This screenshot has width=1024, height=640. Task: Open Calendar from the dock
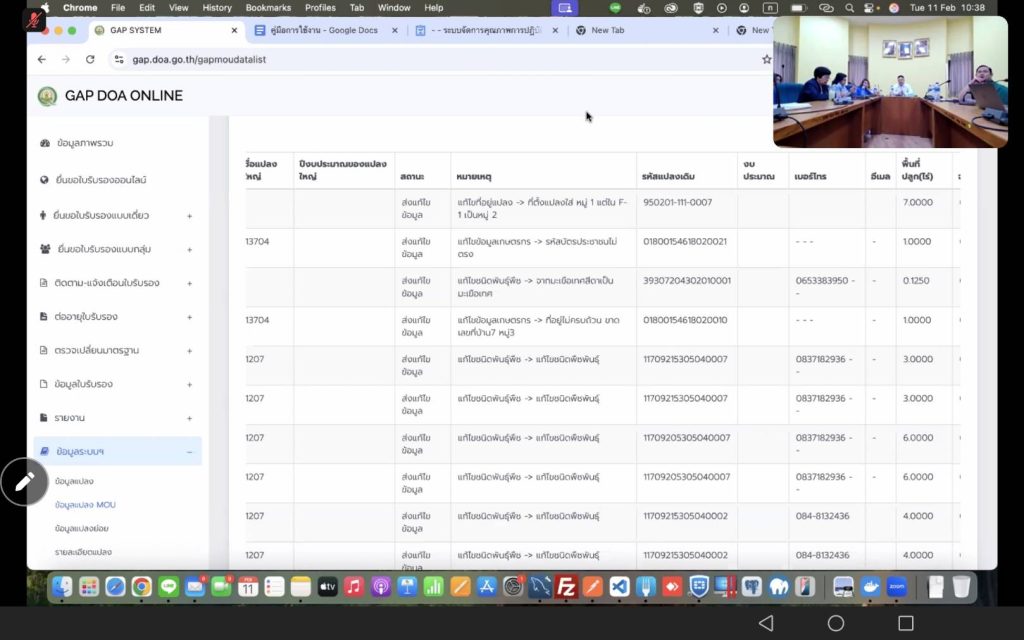click(x=248, y=586)
